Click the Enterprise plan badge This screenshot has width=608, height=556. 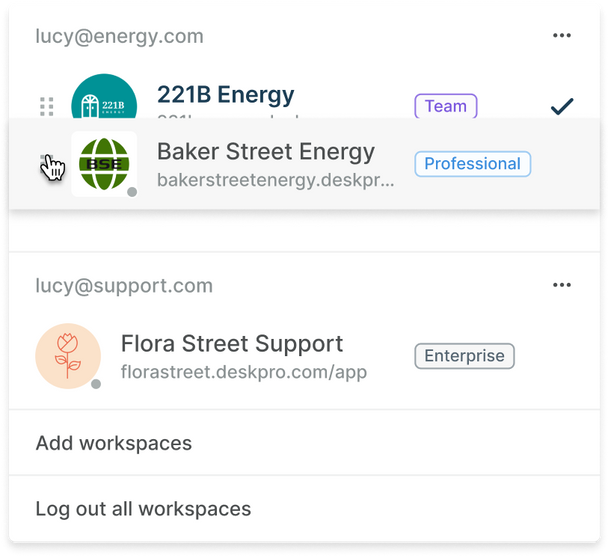[x=464, y=356]
